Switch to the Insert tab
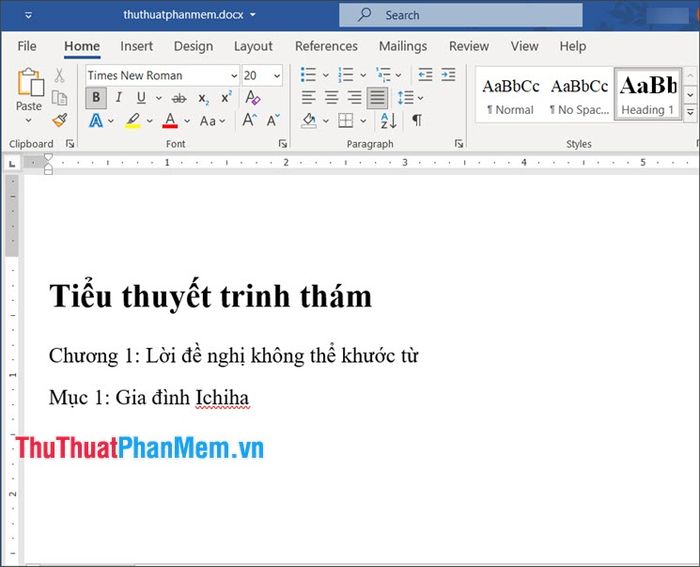 coord(137,46)
